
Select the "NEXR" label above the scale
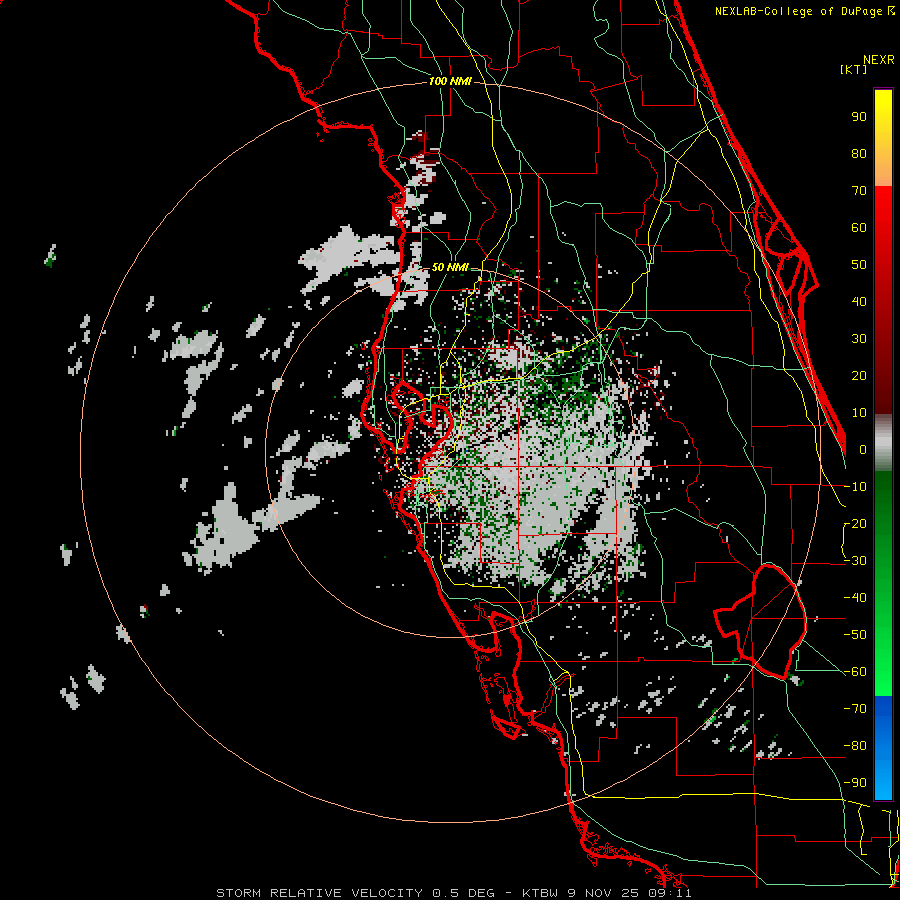[879, 60]
